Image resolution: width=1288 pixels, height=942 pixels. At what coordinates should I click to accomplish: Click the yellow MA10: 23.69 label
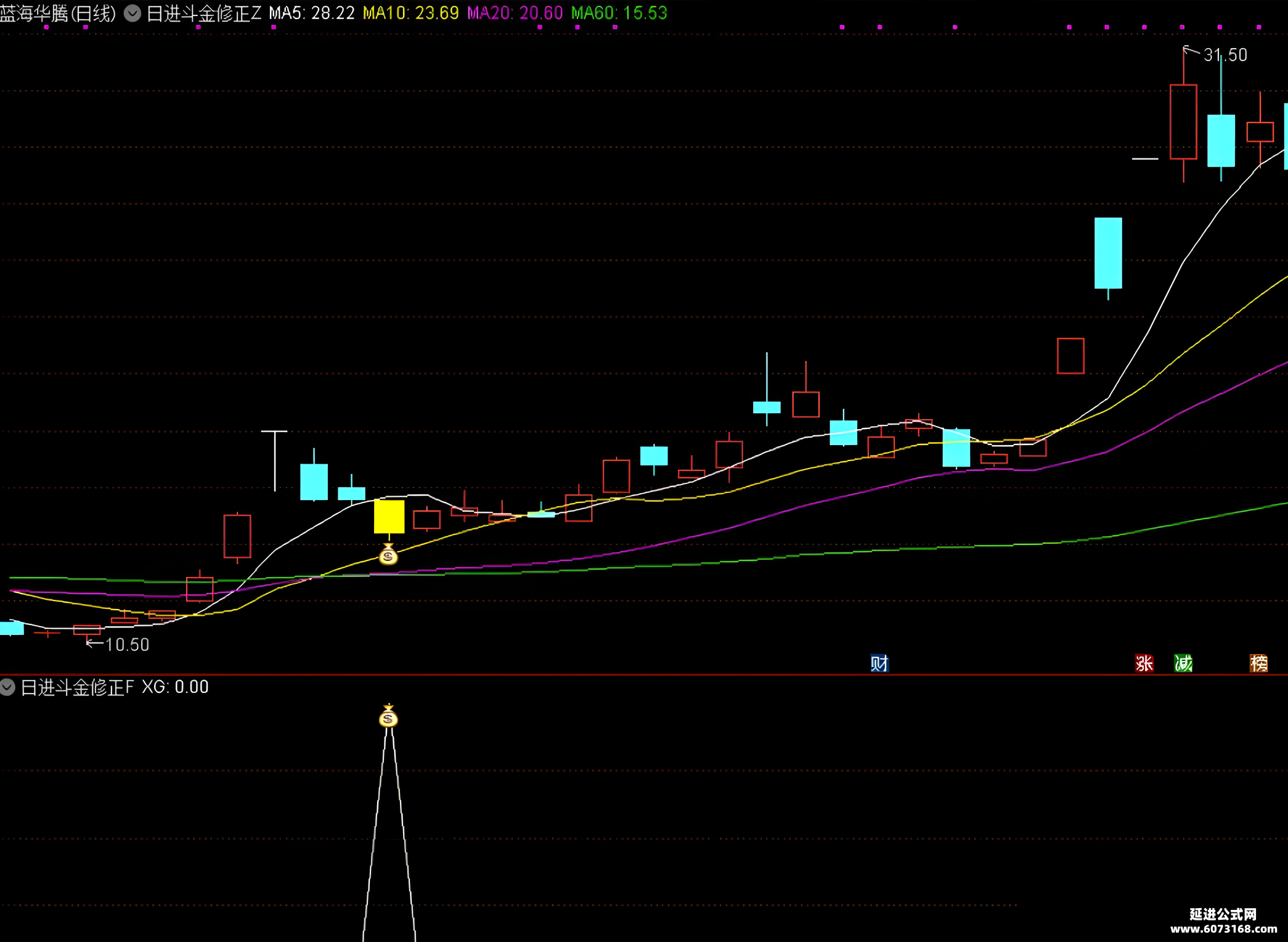(x=411, y=13)
